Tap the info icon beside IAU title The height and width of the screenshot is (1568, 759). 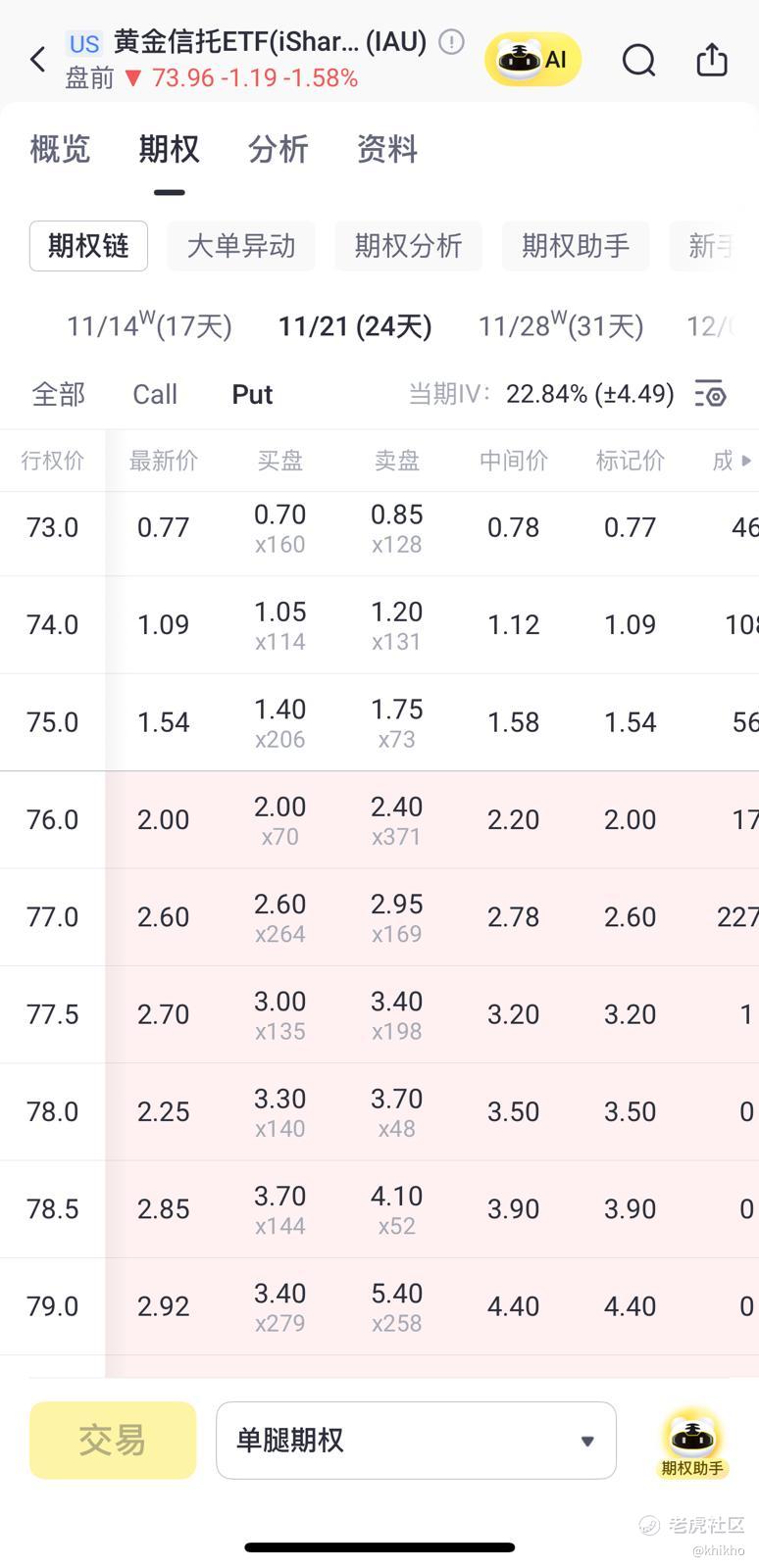pos(451,42)
